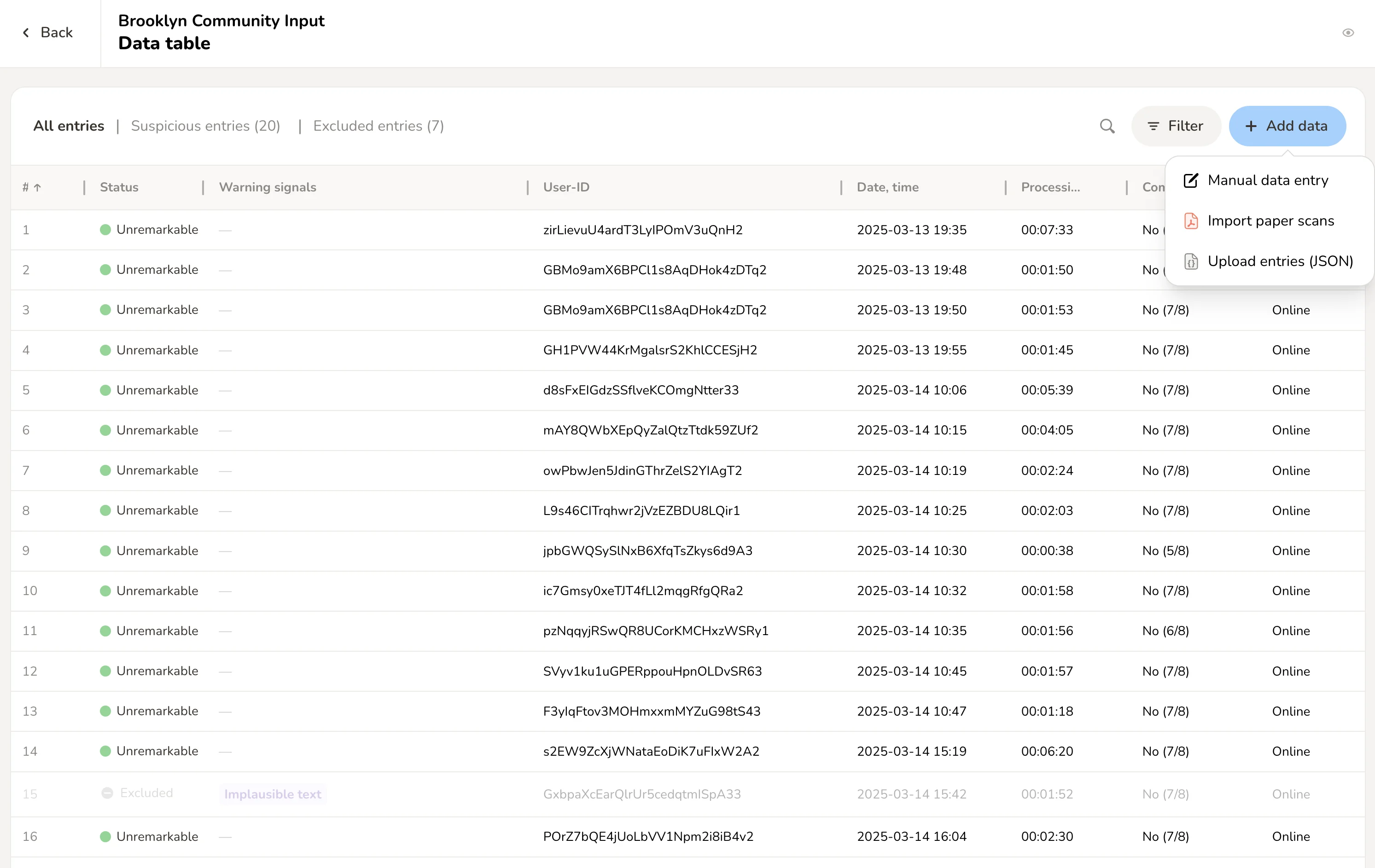Sort by Date, time column header

pyautogui.click(x=887, y=187)
